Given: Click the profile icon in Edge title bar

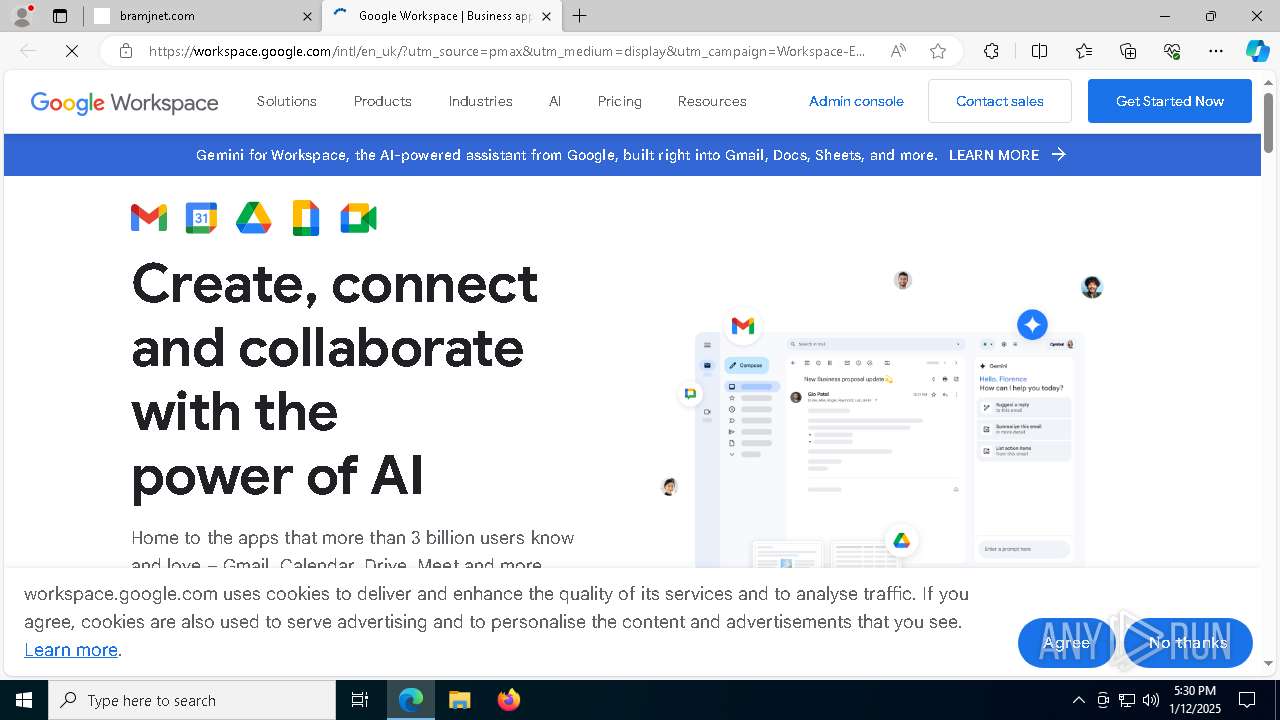Looking at the screenshot, I should [x=22, y=16].
